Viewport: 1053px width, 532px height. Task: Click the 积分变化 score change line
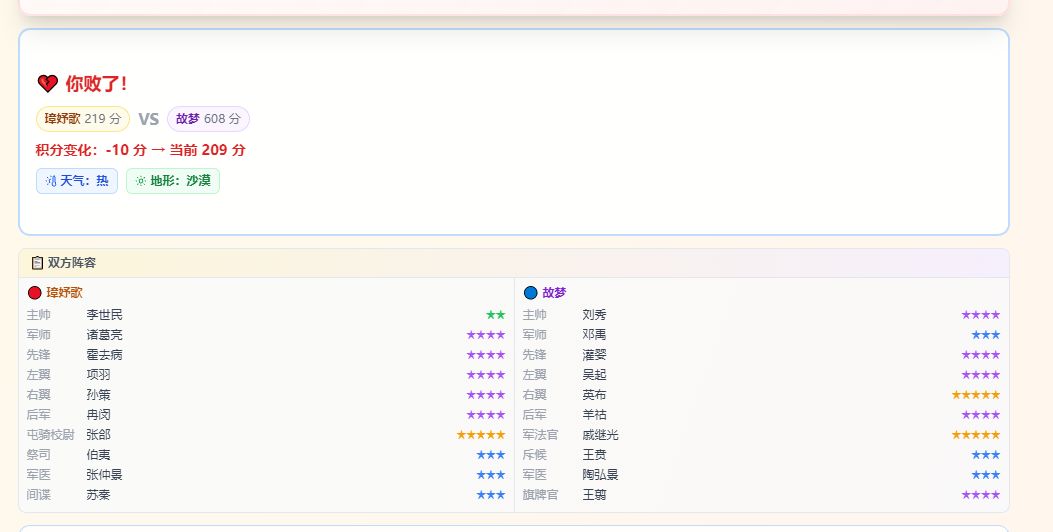[140, 150]
